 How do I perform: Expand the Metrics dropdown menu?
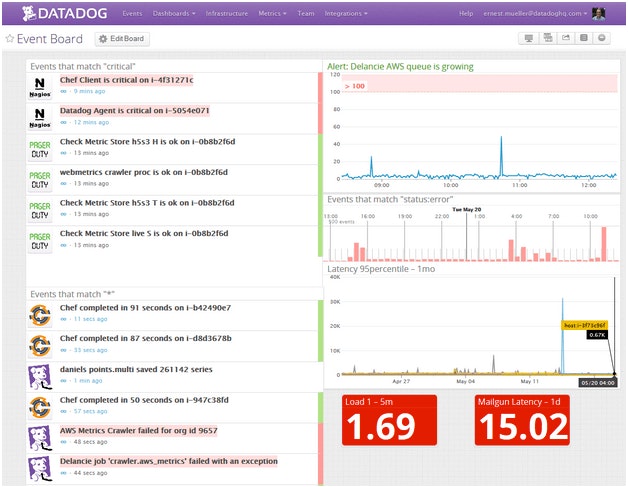[x=273, y=13]
